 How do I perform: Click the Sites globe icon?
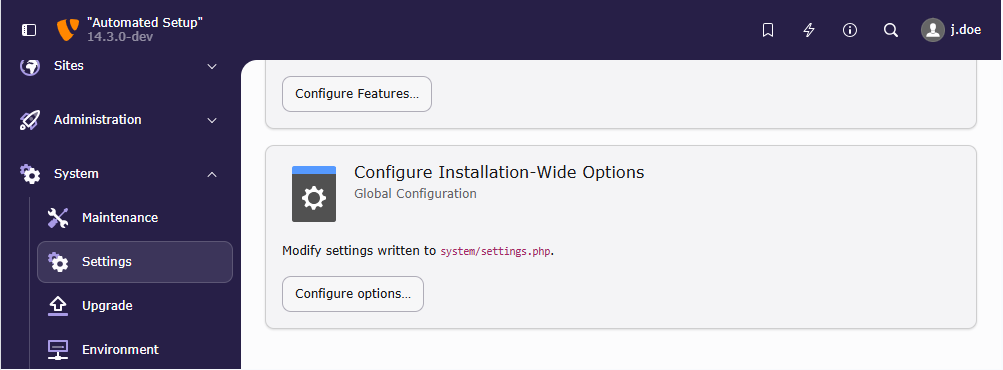pyautogui.click(x=30, y=66)
